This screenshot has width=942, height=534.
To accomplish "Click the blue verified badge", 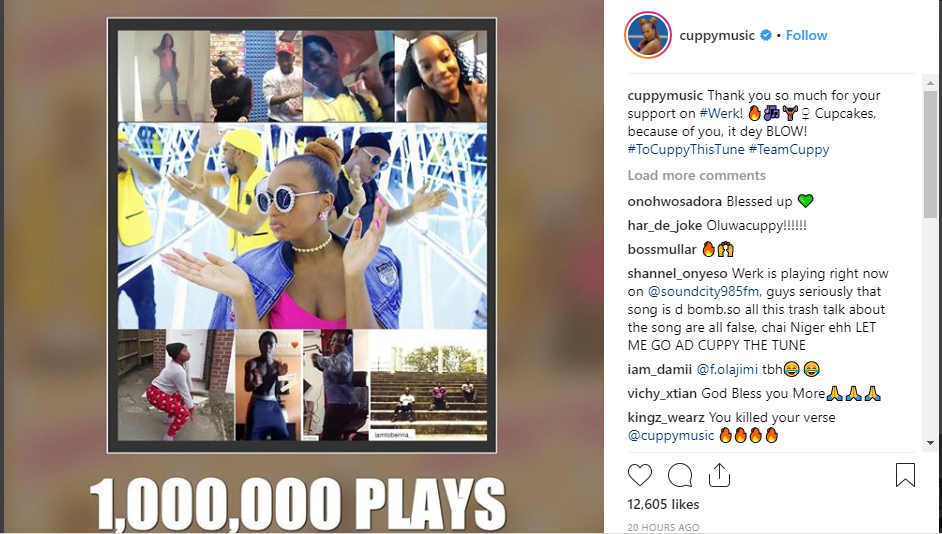I will (766, 35).
